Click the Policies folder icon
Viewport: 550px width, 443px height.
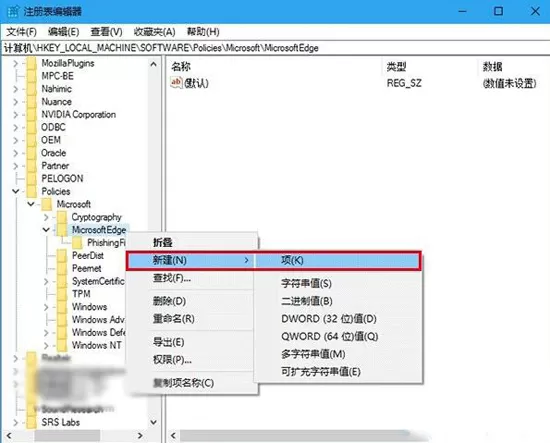click(32, 192)
